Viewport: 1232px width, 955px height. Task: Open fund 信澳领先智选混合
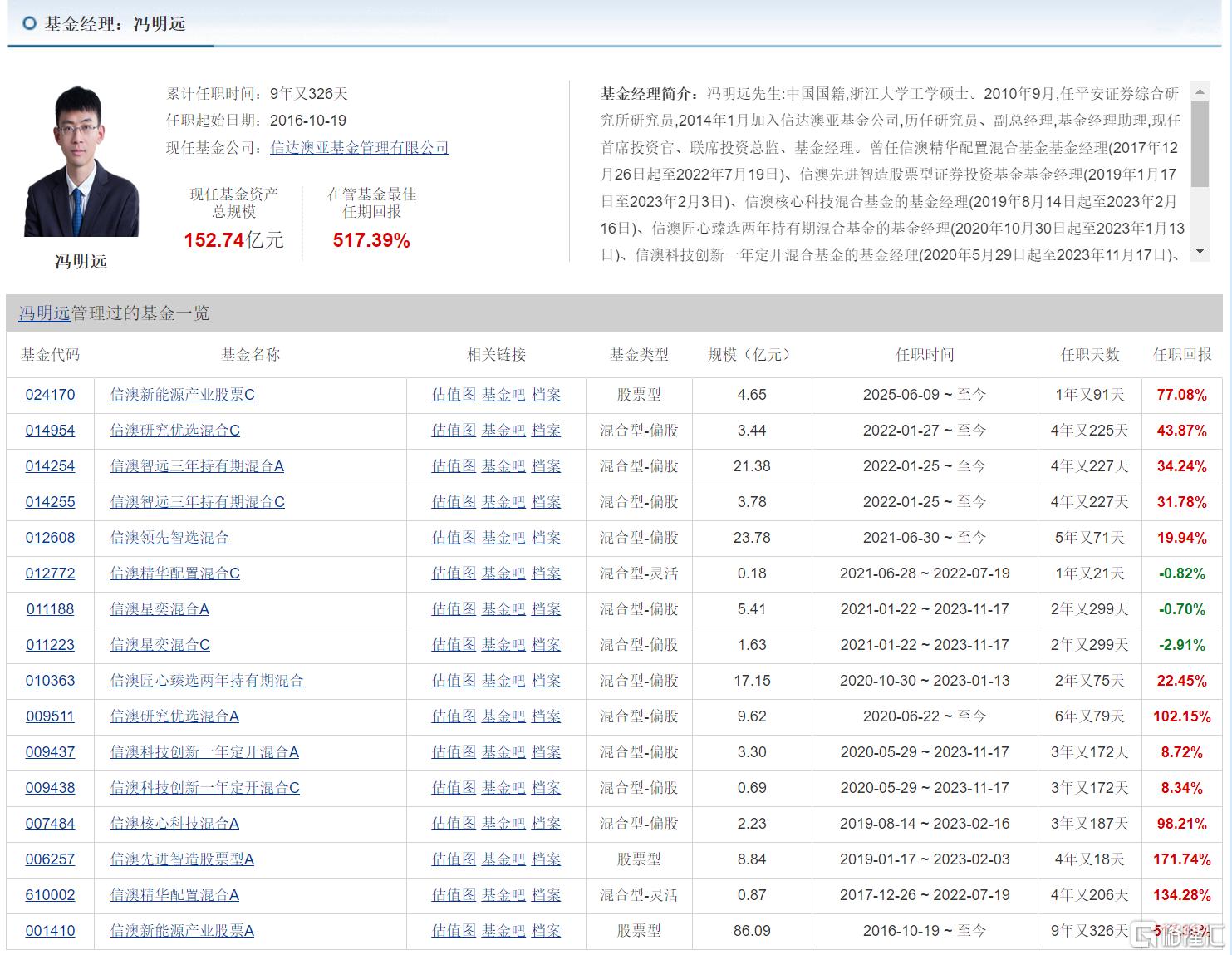(169, 538)
